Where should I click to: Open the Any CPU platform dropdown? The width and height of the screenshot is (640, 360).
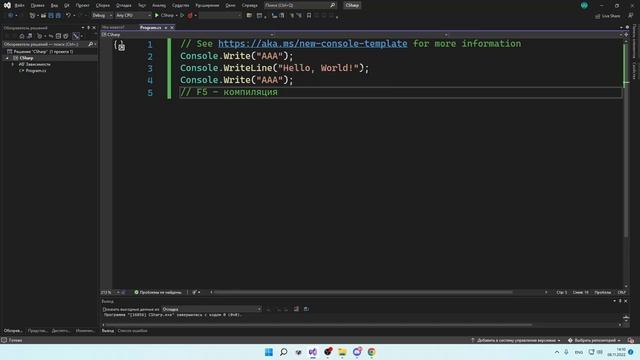133,16
